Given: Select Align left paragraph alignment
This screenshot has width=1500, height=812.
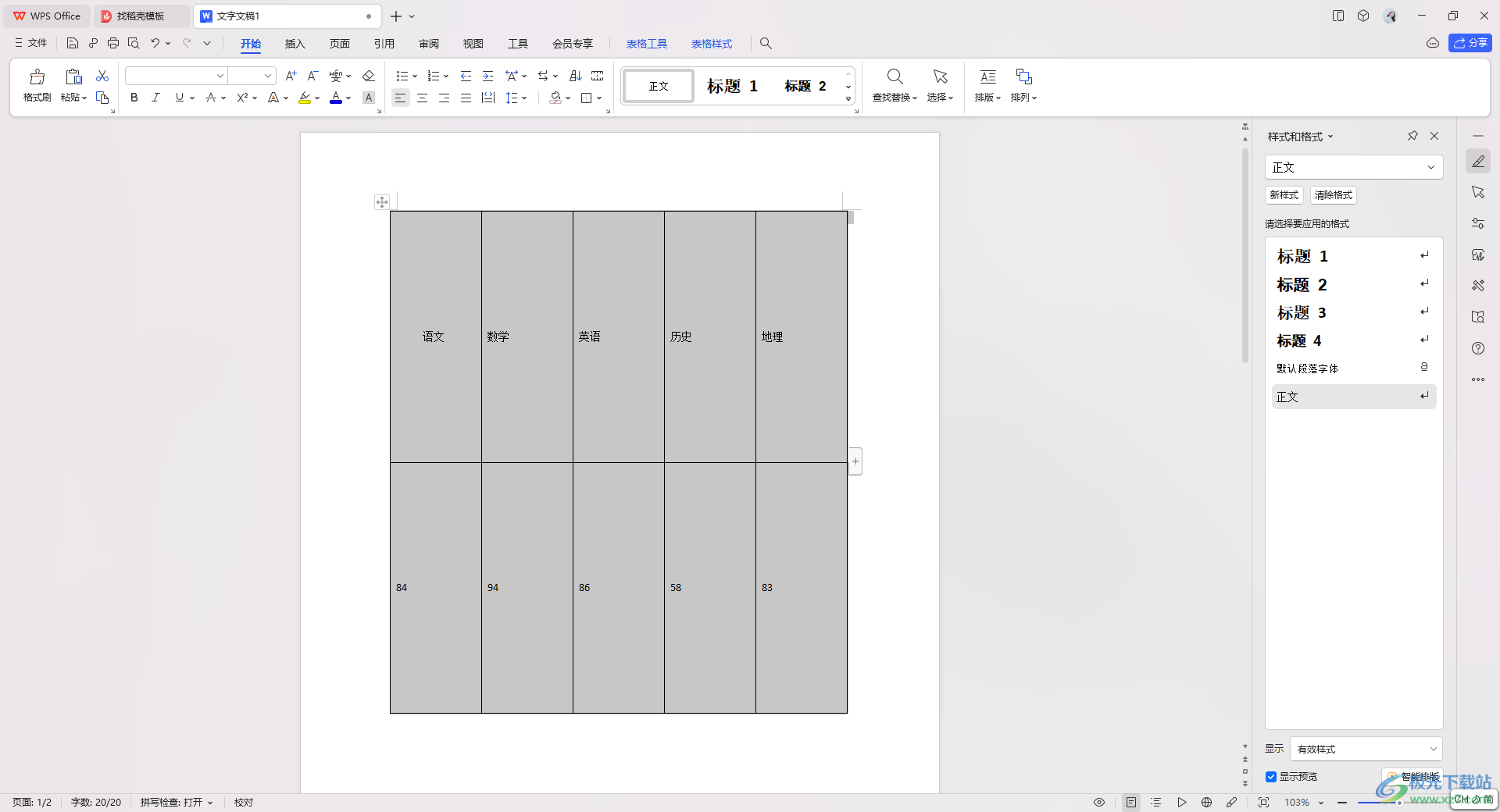Looking at the screenshot, I should 400,98.
